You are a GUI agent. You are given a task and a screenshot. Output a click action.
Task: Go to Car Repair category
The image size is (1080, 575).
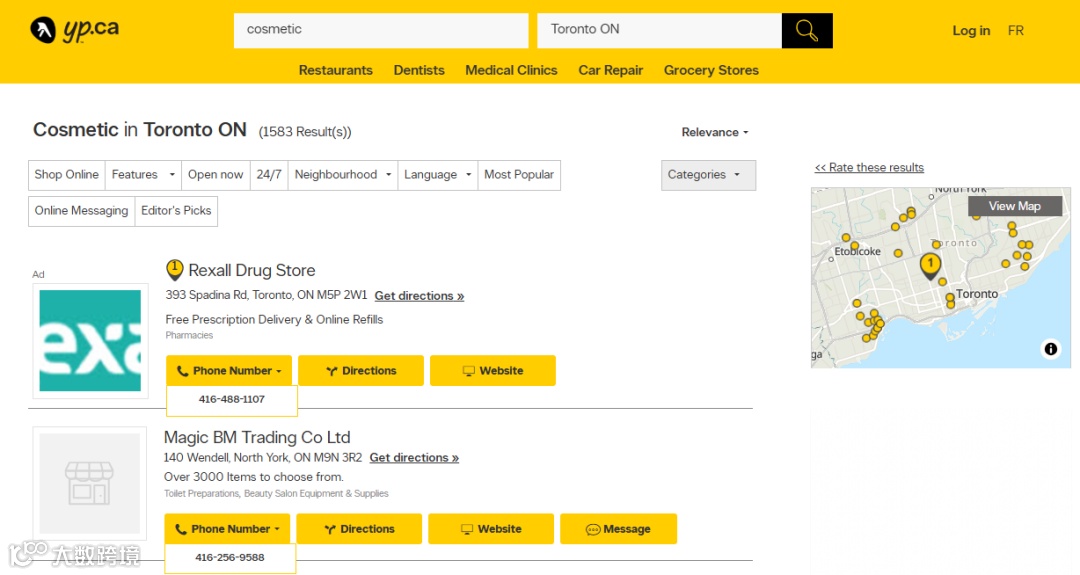pyautogui.click(x=610, y=70)
